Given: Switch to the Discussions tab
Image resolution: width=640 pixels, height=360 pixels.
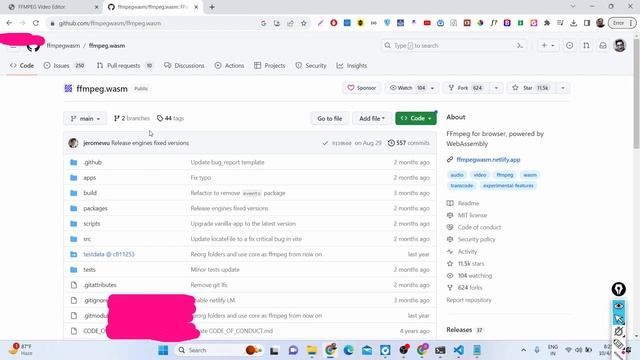Looking at the screenshot, I should [184, 65].
